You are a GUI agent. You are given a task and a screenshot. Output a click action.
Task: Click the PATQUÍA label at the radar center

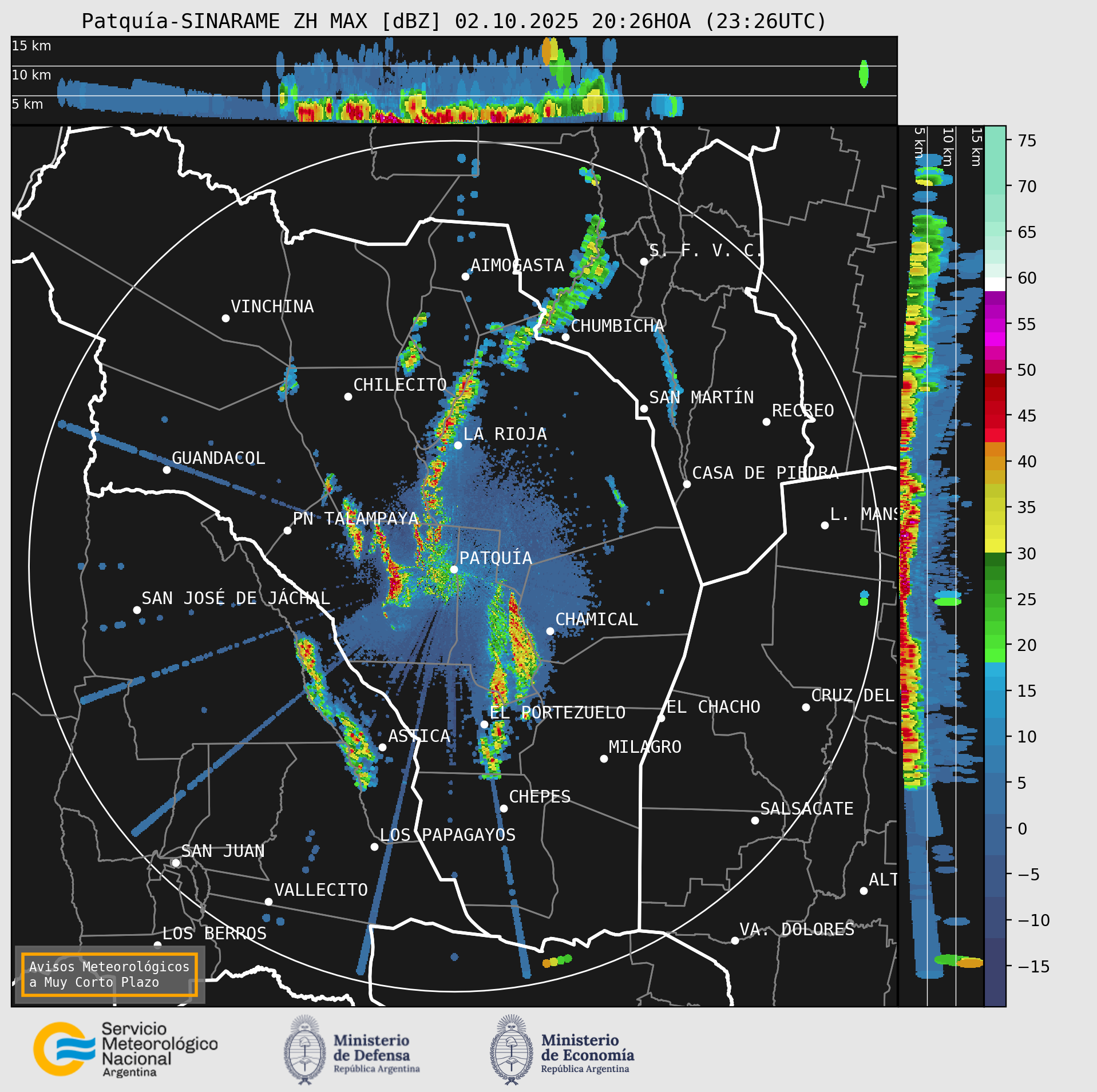click(496, 558)
